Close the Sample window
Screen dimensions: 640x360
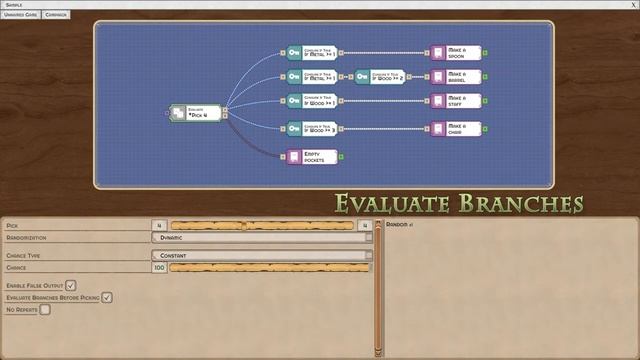(633, 5)
